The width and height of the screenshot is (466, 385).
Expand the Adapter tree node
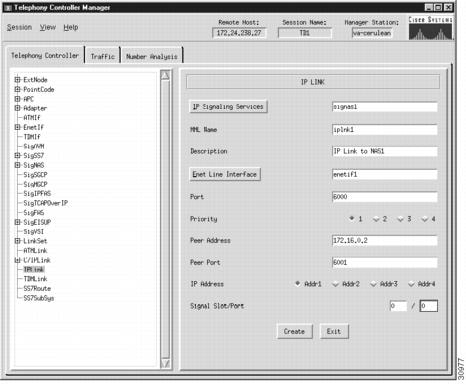(x=17, y=108)
